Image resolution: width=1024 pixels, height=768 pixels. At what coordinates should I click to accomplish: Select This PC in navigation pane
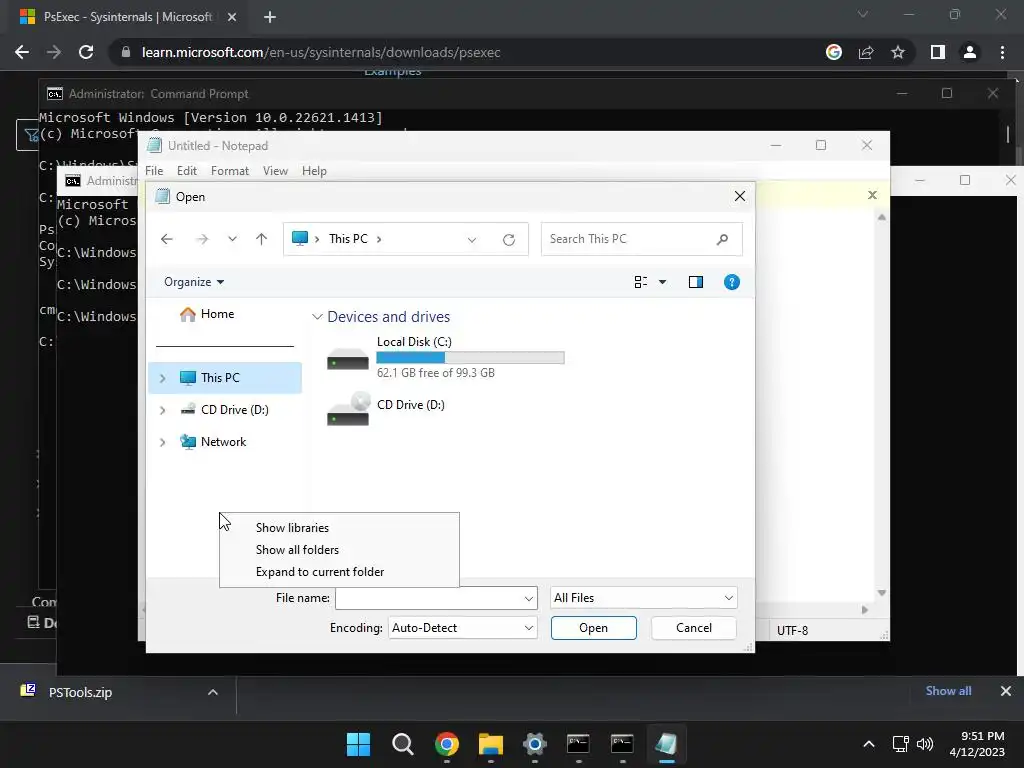tap(225, 378)
